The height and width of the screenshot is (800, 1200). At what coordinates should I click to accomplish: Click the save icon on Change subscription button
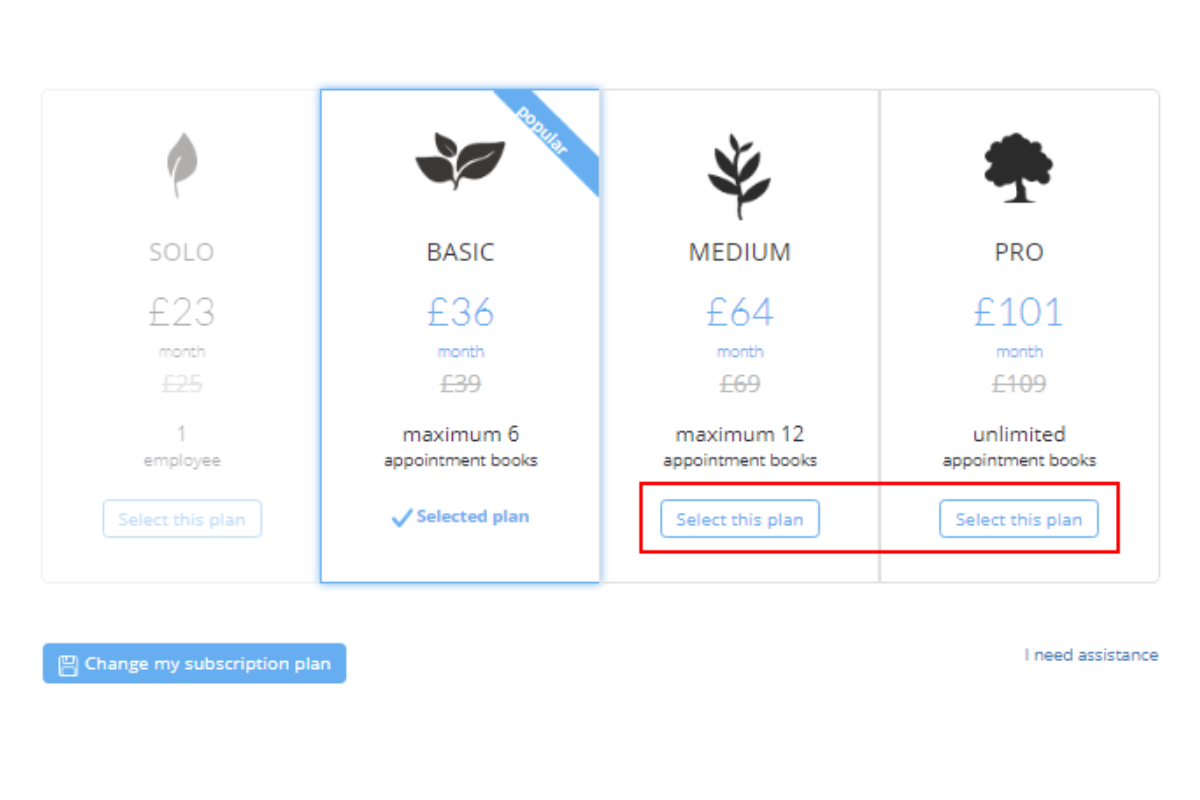click(68, 664)
